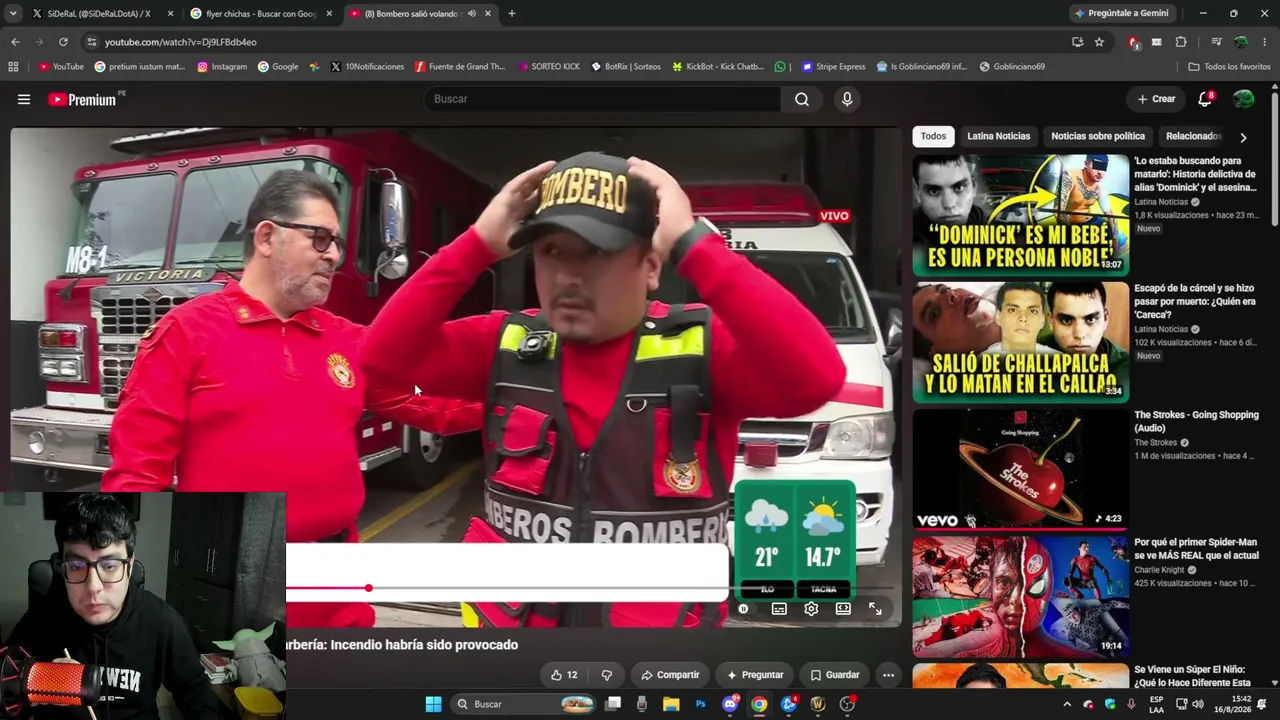
Task: Open 'Por qué el primer Spider-Man' title
Action: pyautogui.click(x=1196, y=549)
